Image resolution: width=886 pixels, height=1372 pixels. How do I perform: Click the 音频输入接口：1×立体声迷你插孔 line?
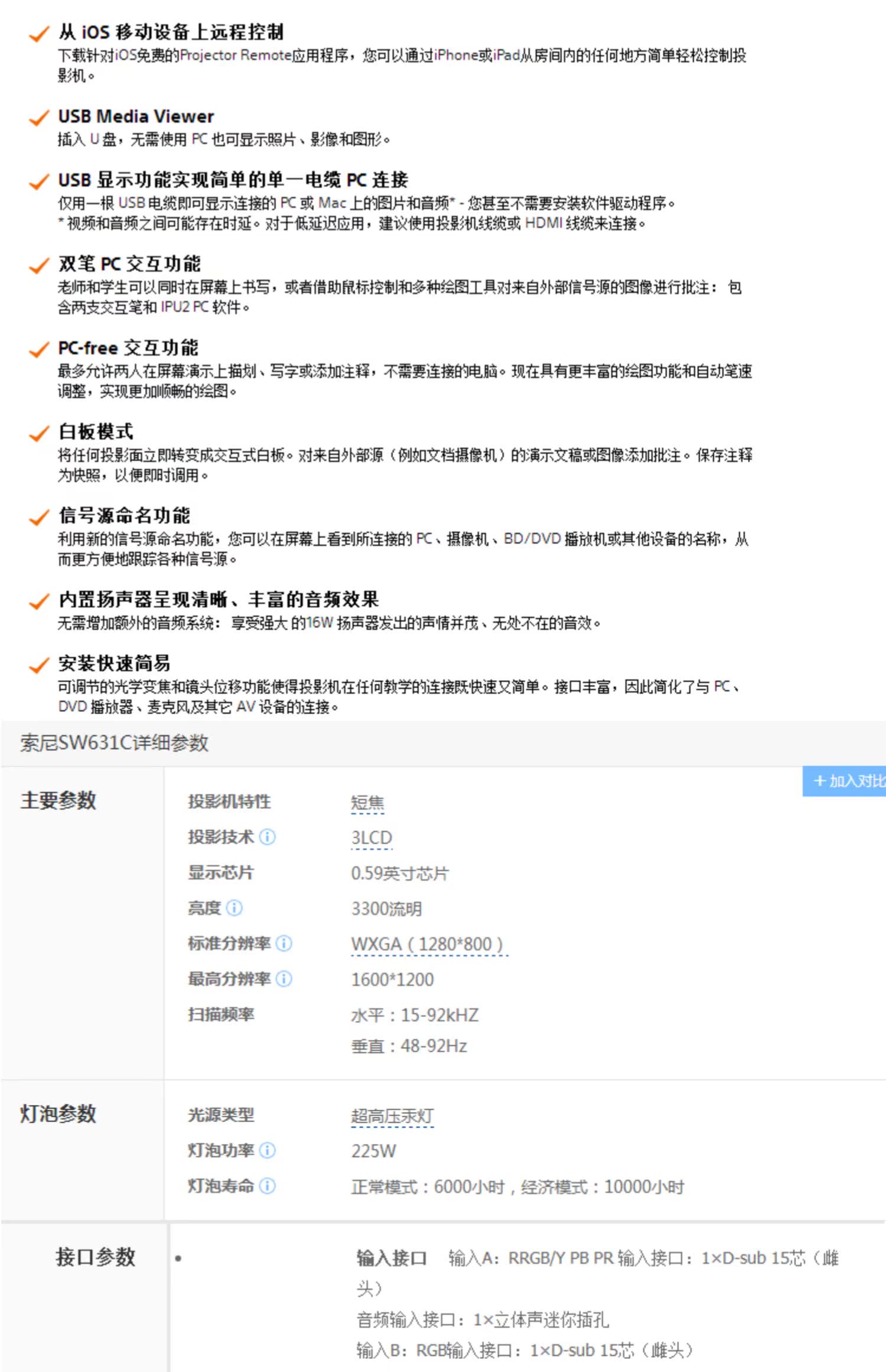483,1319
